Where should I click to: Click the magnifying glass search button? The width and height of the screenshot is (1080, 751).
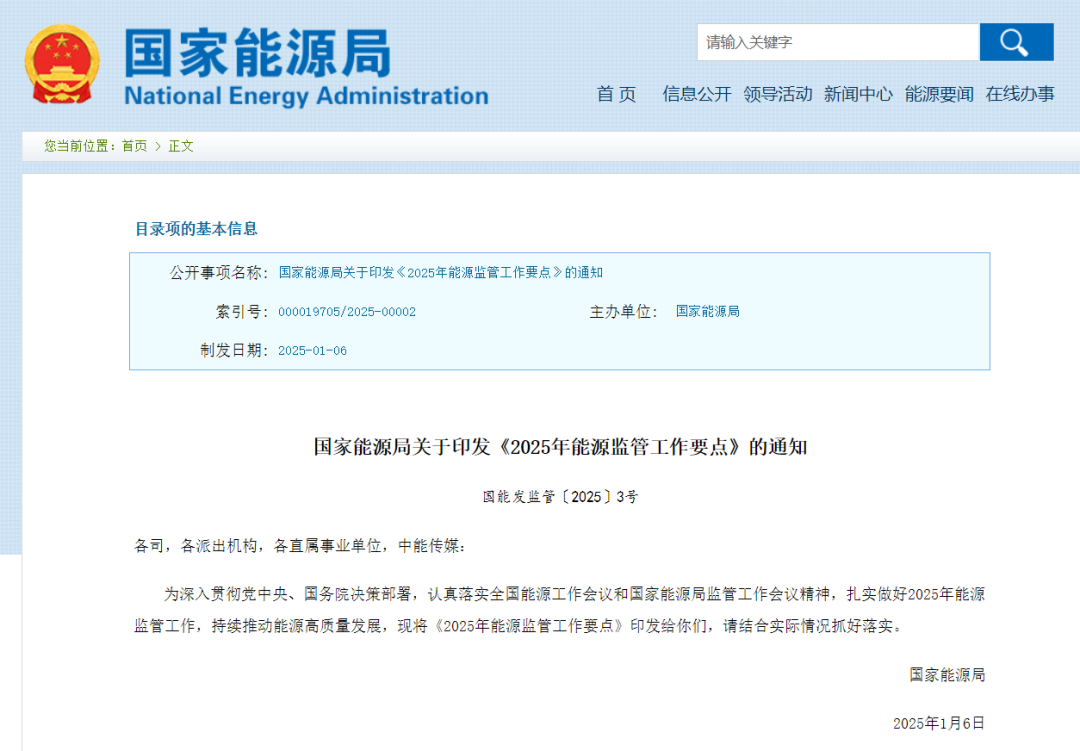[x=1015, y=42]
